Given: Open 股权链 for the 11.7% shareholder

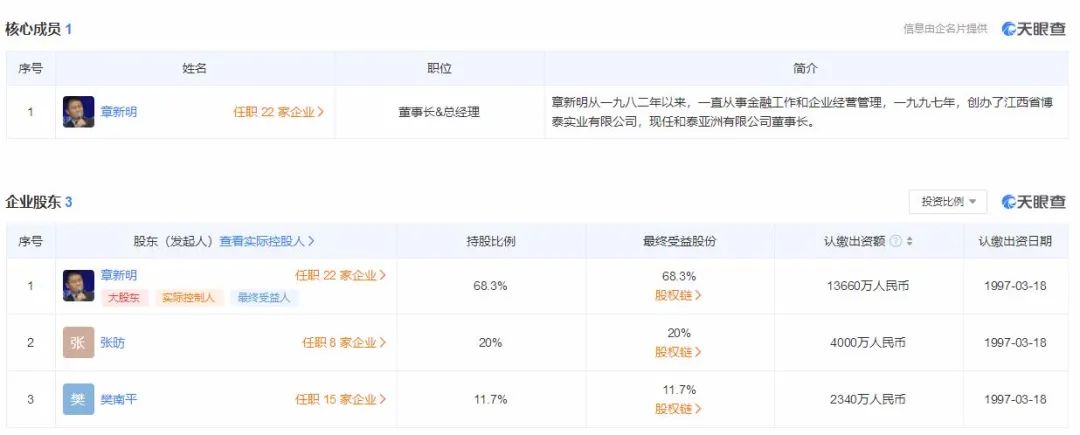Looking at the screenshot, I should pos(679,409).
